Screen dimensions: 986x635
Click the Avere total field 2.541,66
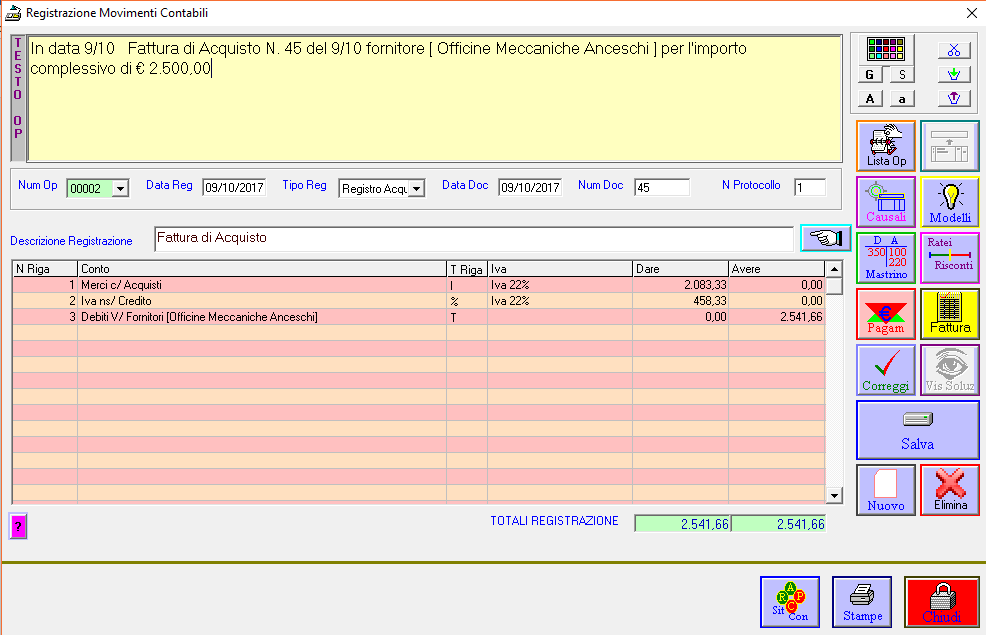point(778,524)
